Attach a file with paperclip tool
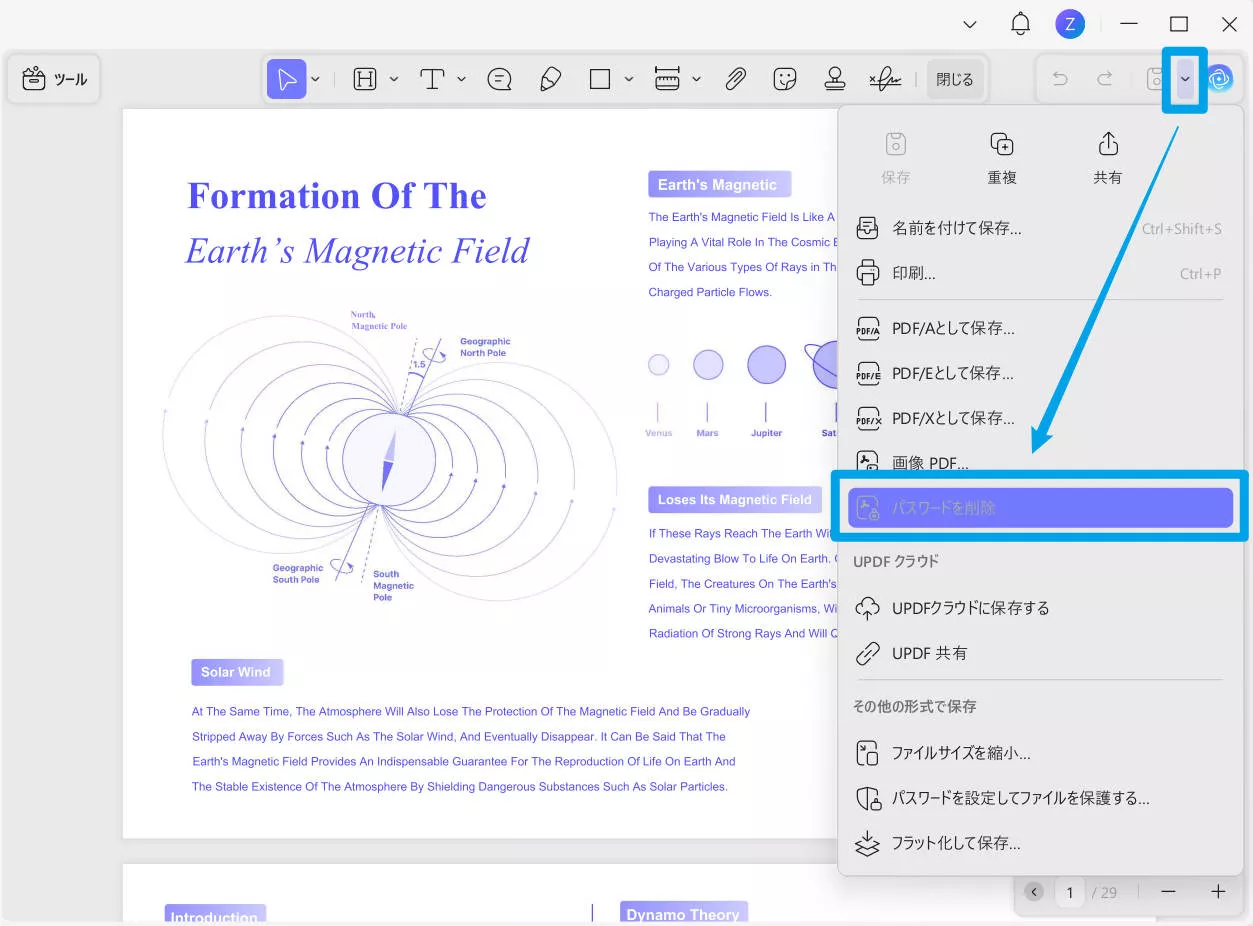 (x=736, y=79)
